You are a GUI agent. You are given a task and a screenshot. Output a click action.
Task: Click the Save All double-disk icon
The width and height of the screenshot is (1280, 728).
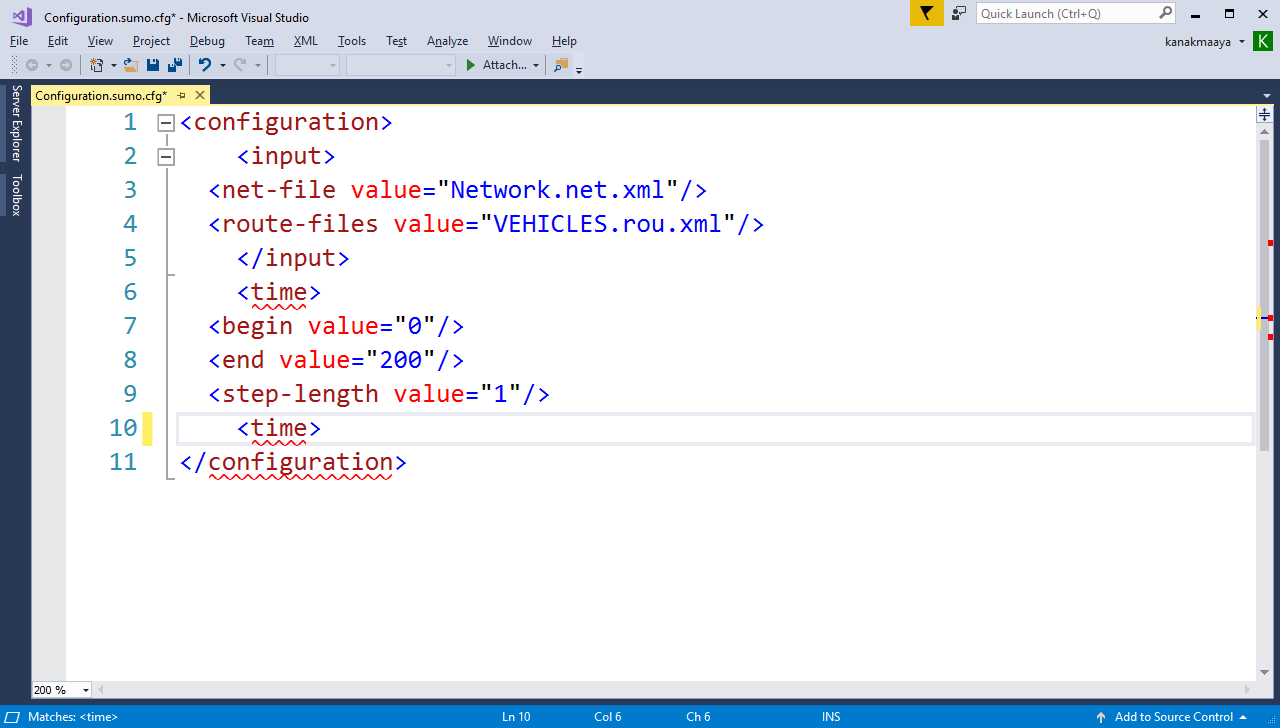[175, 65]
